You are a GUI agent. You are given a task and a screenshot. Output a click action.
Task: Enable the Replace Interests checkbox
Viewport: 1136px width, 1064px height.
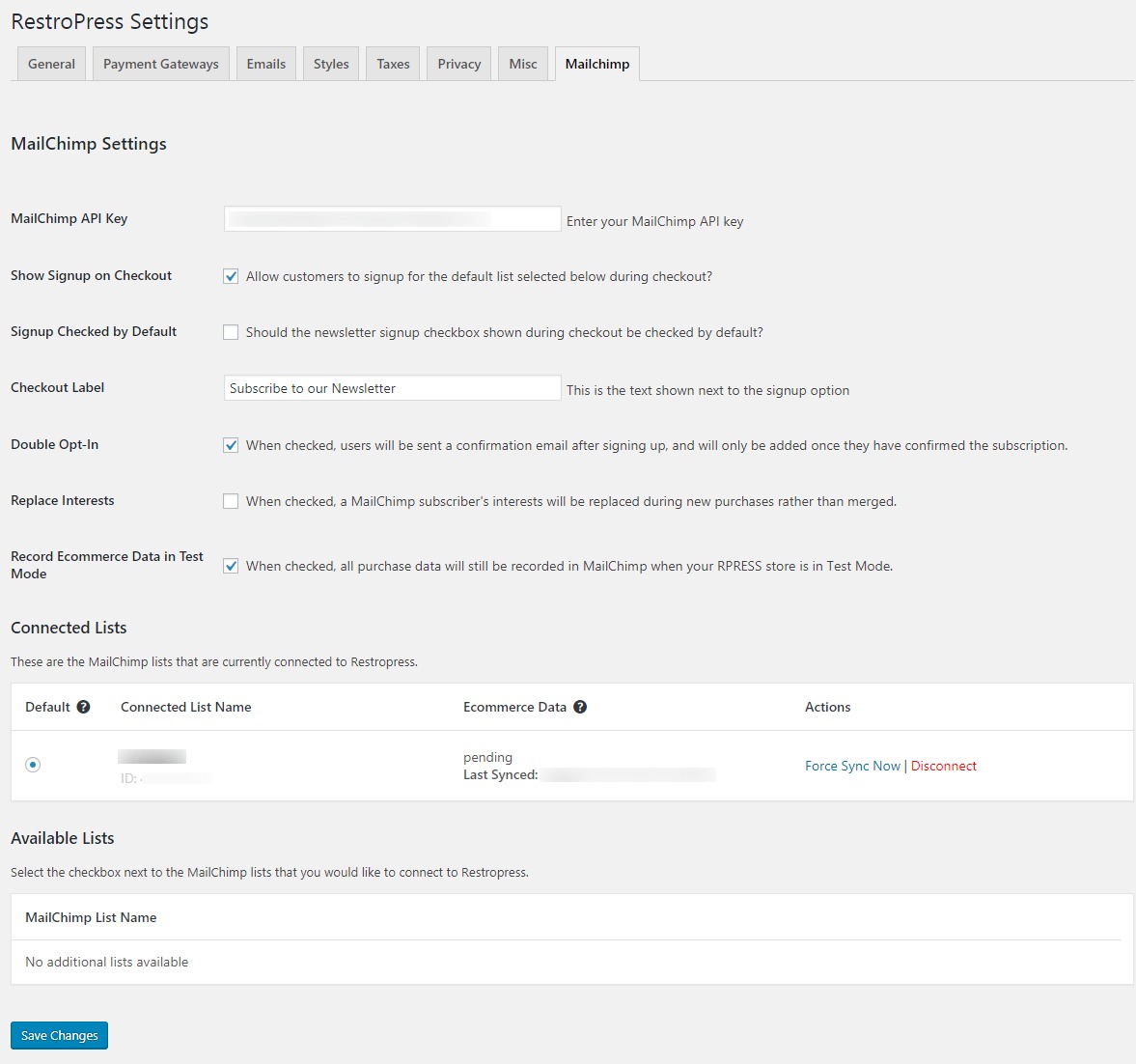pyautogui.click(x=231, y=501)
